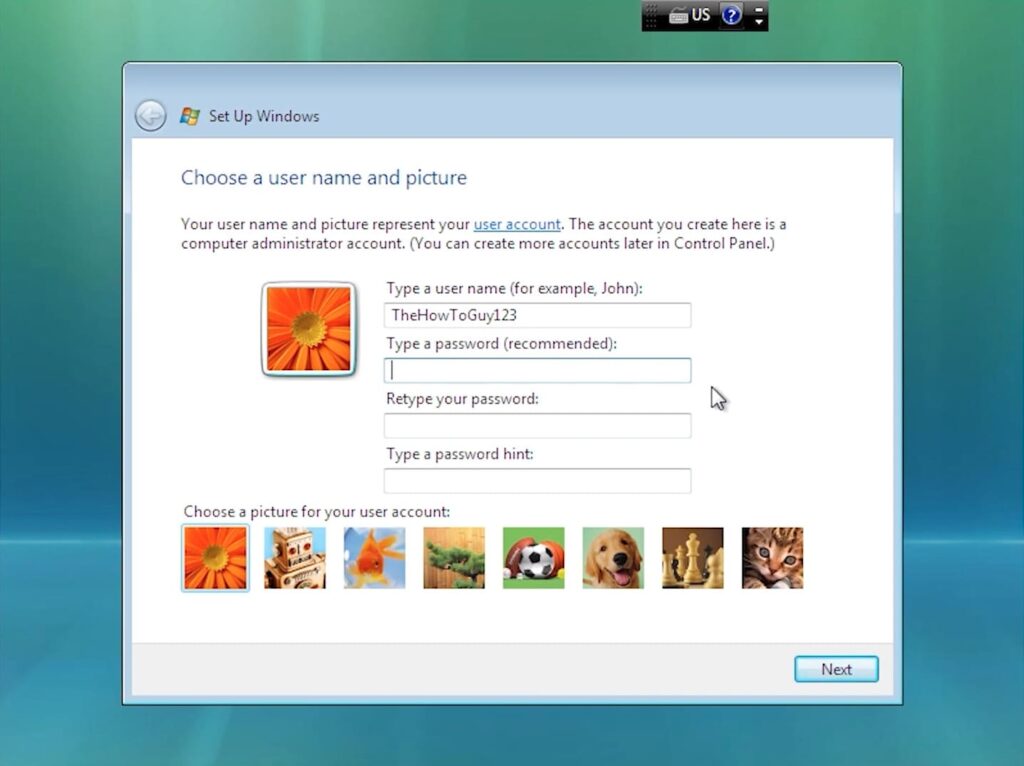
Task: Pick the chess pieces account picture
Action: pos(692,558)
